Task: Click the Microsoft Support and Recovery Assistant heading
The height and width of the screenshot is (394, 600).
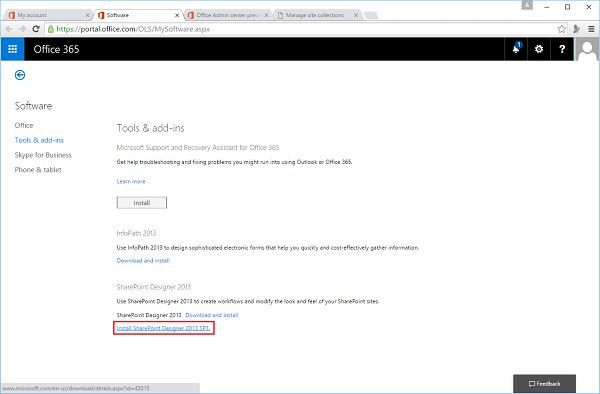Action: [x=198, y=147]
